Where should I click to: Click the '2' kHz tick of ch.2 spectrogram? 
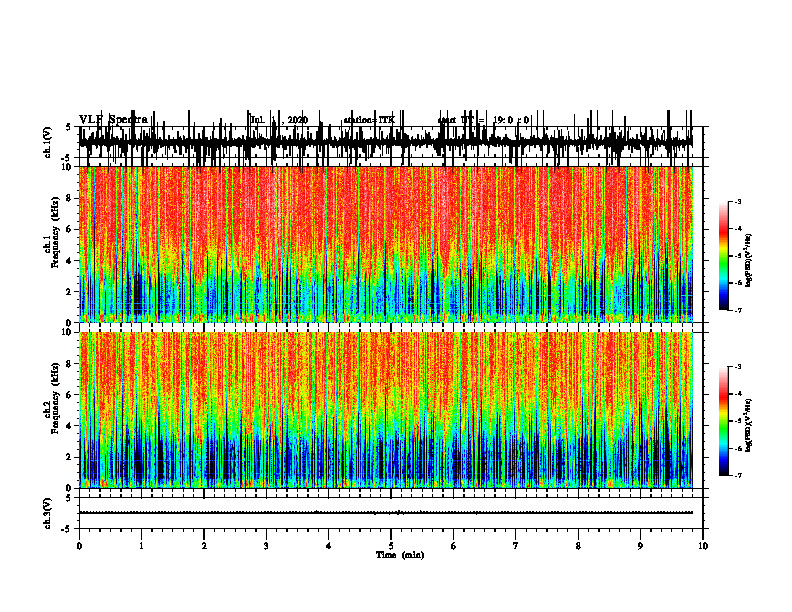pyautogui.click(x=70, y=457)
